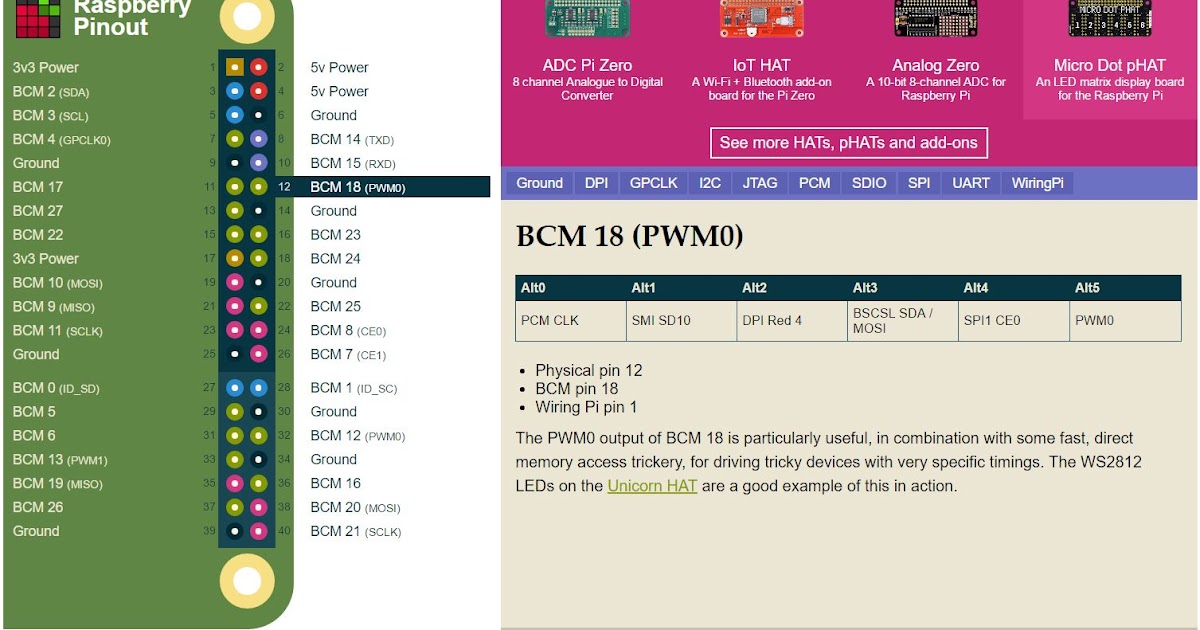Screen dimensions: 1200x630
Task: Click the Analog Zero board image
Action: [936, 18]
